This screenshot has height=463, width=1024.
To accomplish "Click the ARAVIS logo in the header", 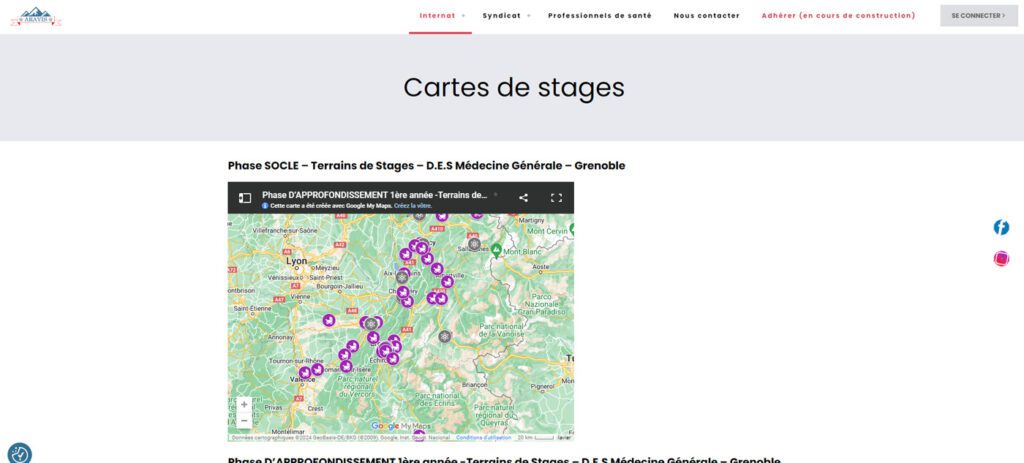I will pos(36,16).
